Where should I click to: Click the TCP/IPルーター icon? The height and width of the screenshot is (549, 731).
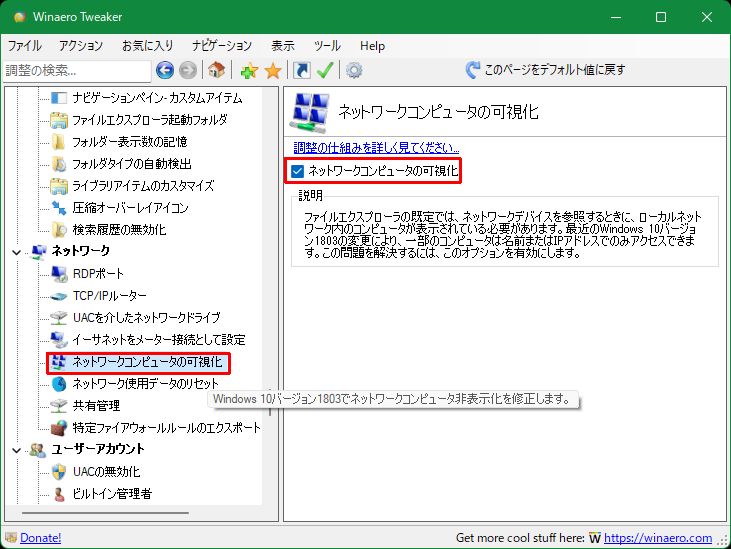point(59,296)
